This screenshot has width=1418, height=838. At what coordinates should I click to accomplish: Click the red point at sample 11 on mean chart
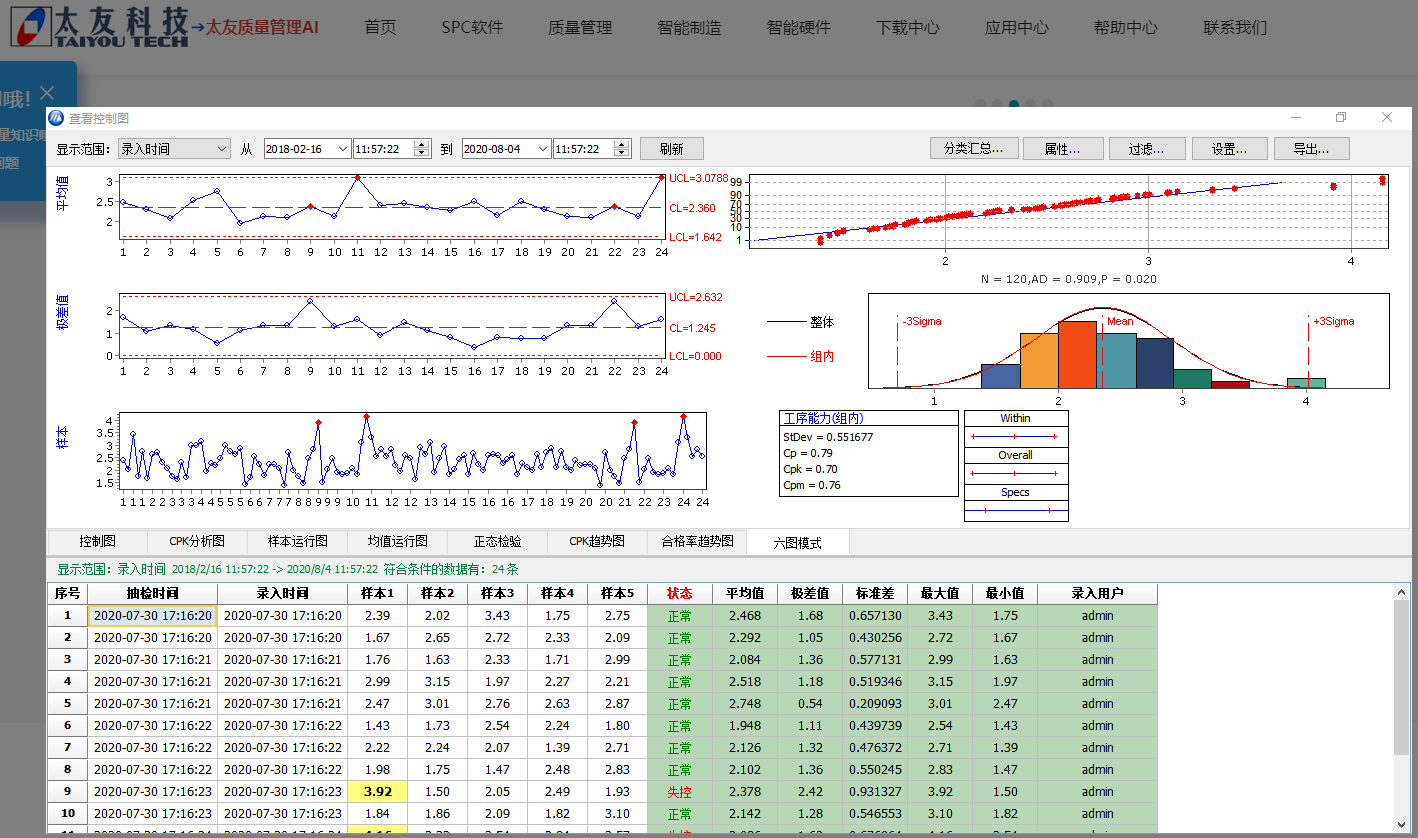click(x=357, y=178)
